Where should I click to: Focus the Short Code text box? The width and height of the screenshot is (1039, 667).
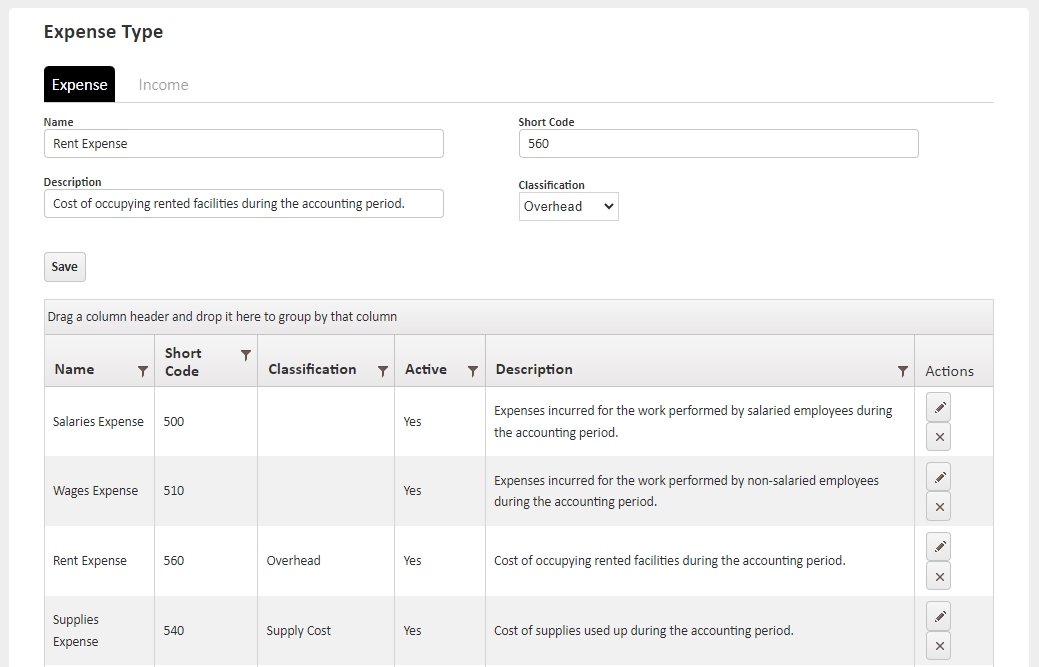718,144
